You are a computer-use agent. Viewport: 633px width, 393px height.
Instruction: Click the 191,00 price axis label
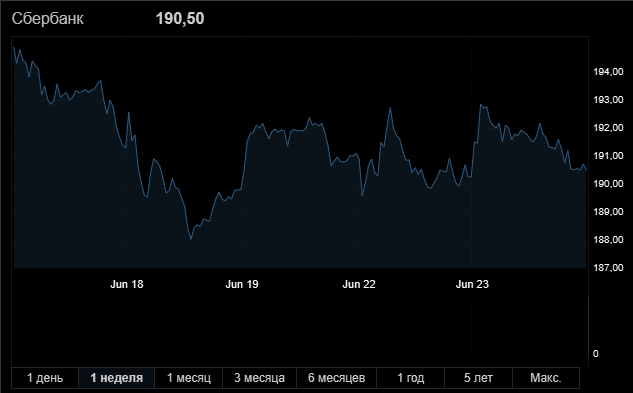click(608, 156)
